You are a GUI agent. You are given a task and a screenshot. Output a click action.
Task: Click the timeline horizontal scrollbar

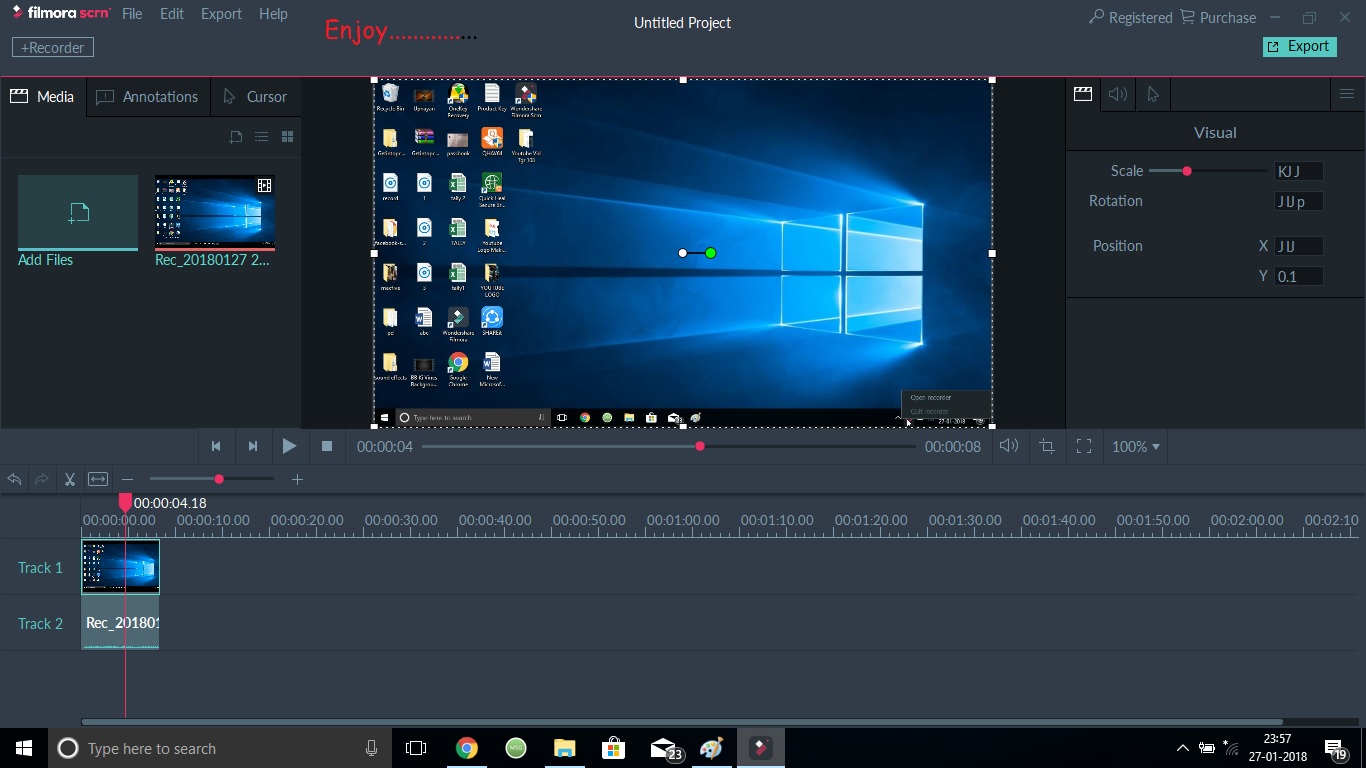pos(682,721)
